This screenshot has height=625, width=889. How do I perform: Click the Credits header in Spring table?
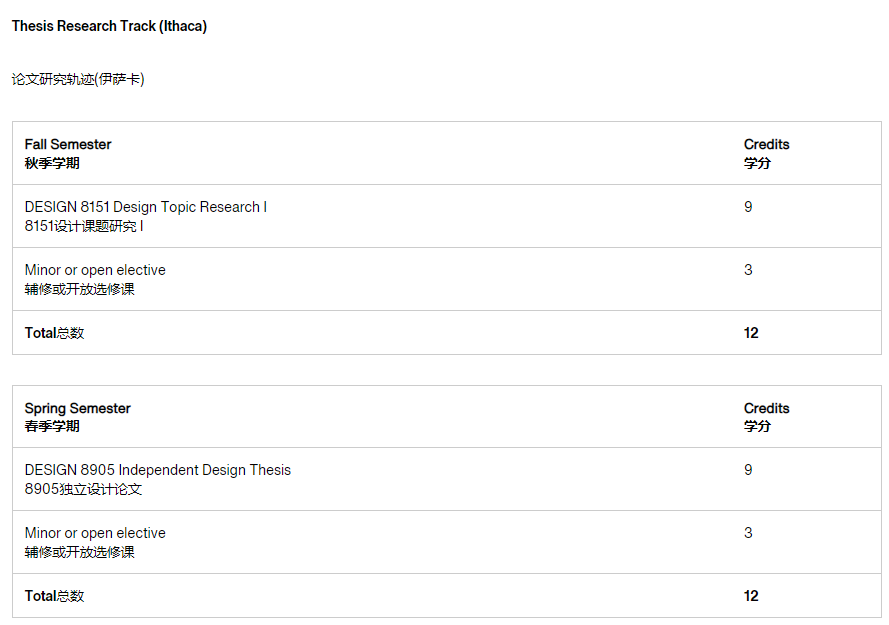767,408
